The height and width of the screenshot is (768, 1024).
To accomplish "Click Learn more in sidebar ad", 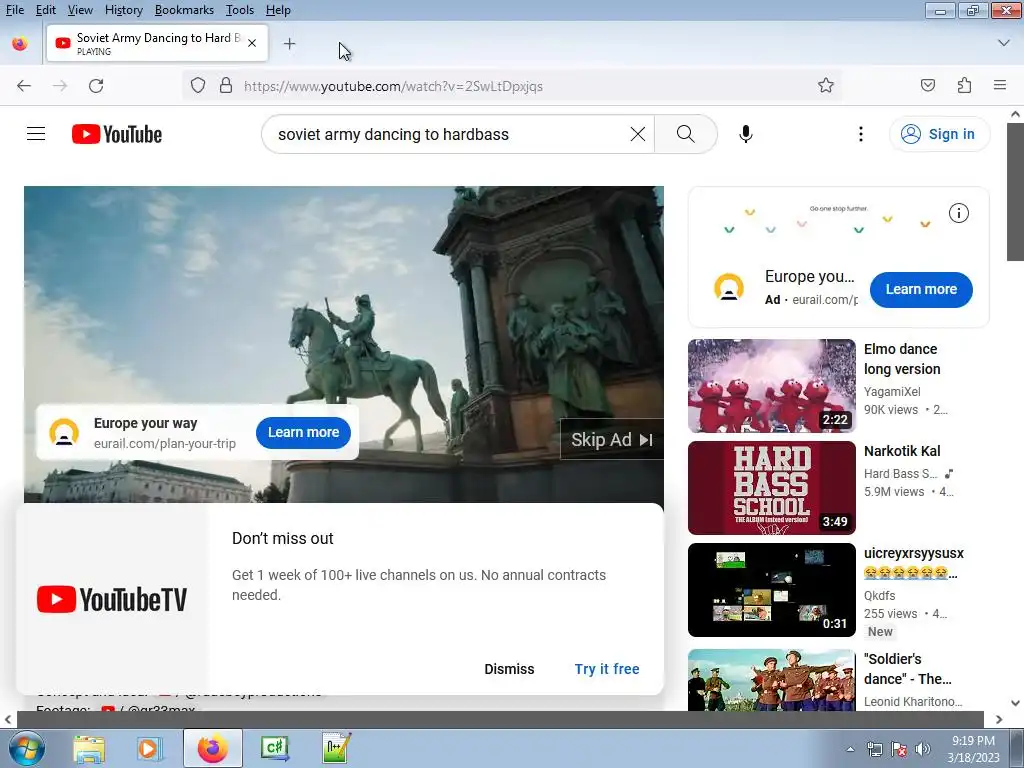I will point(921,289).
